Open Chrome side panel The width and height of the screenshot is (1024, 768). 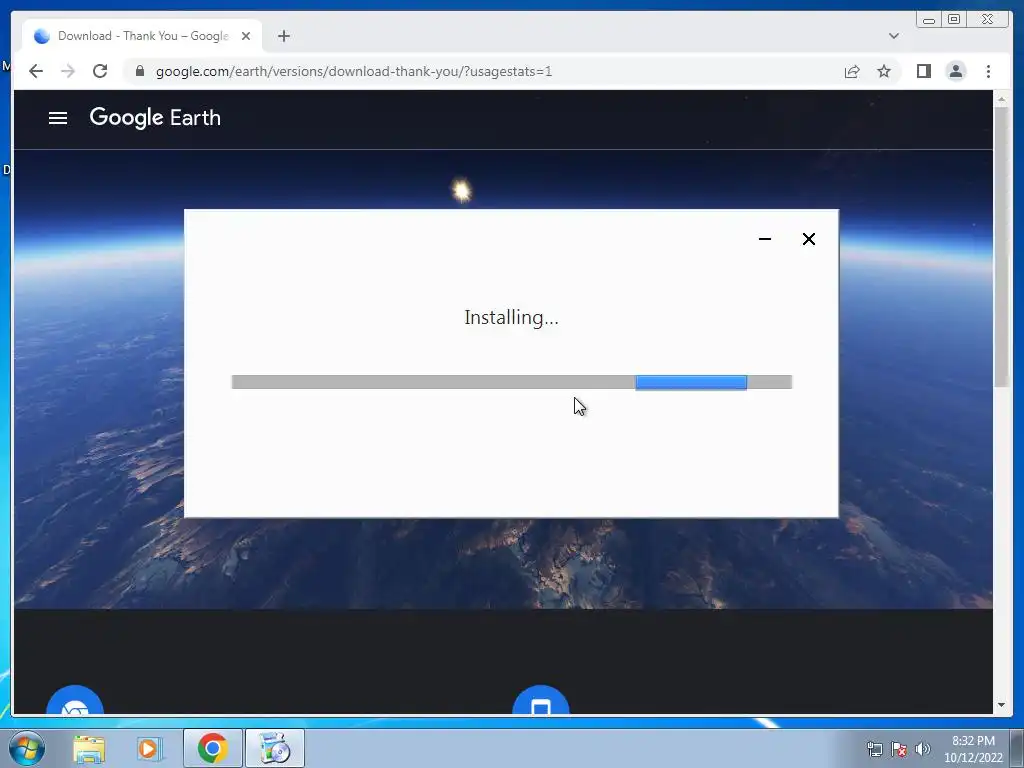(x=923, y=71)
